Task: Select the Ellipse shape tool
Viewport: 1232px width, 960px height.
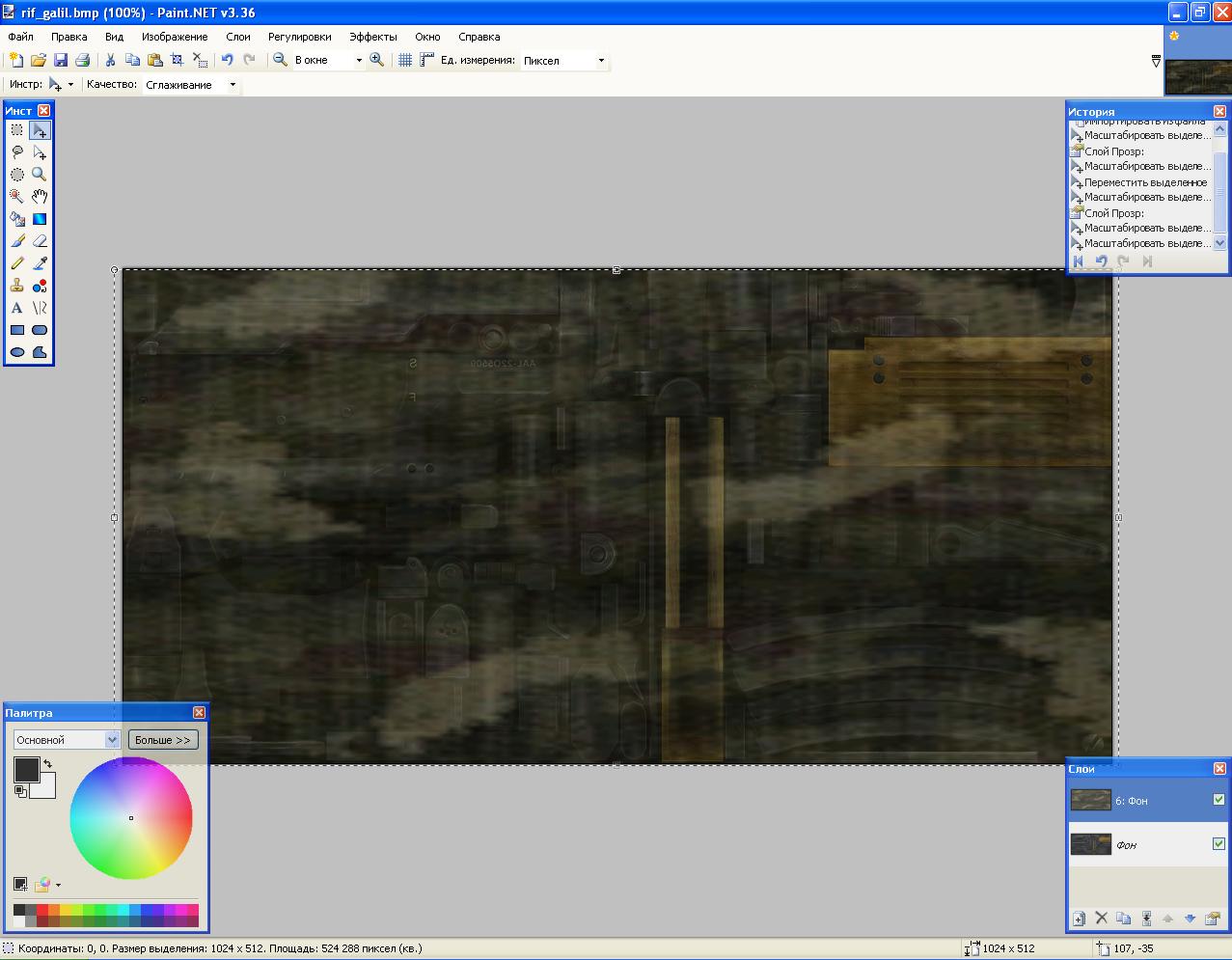Action: 17,352
